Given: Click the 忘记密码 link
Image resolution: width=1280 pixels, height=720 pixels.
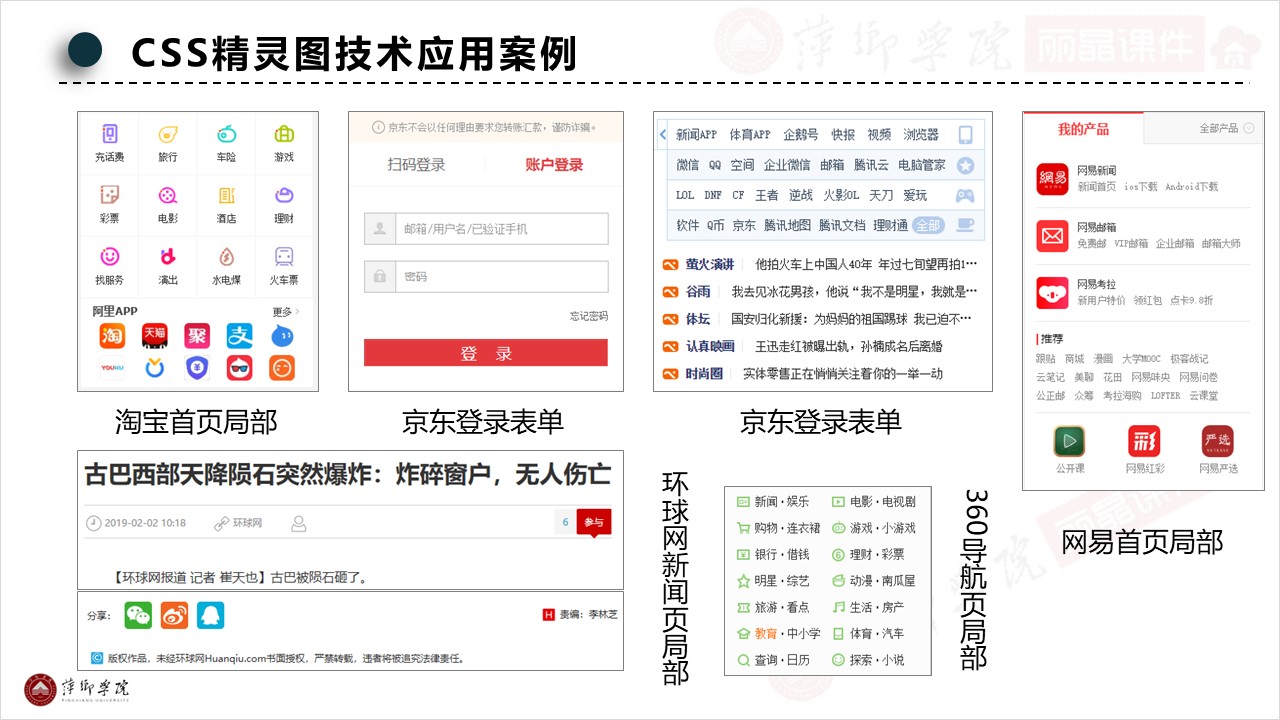Looking at the screenshot, I should 589,316.
